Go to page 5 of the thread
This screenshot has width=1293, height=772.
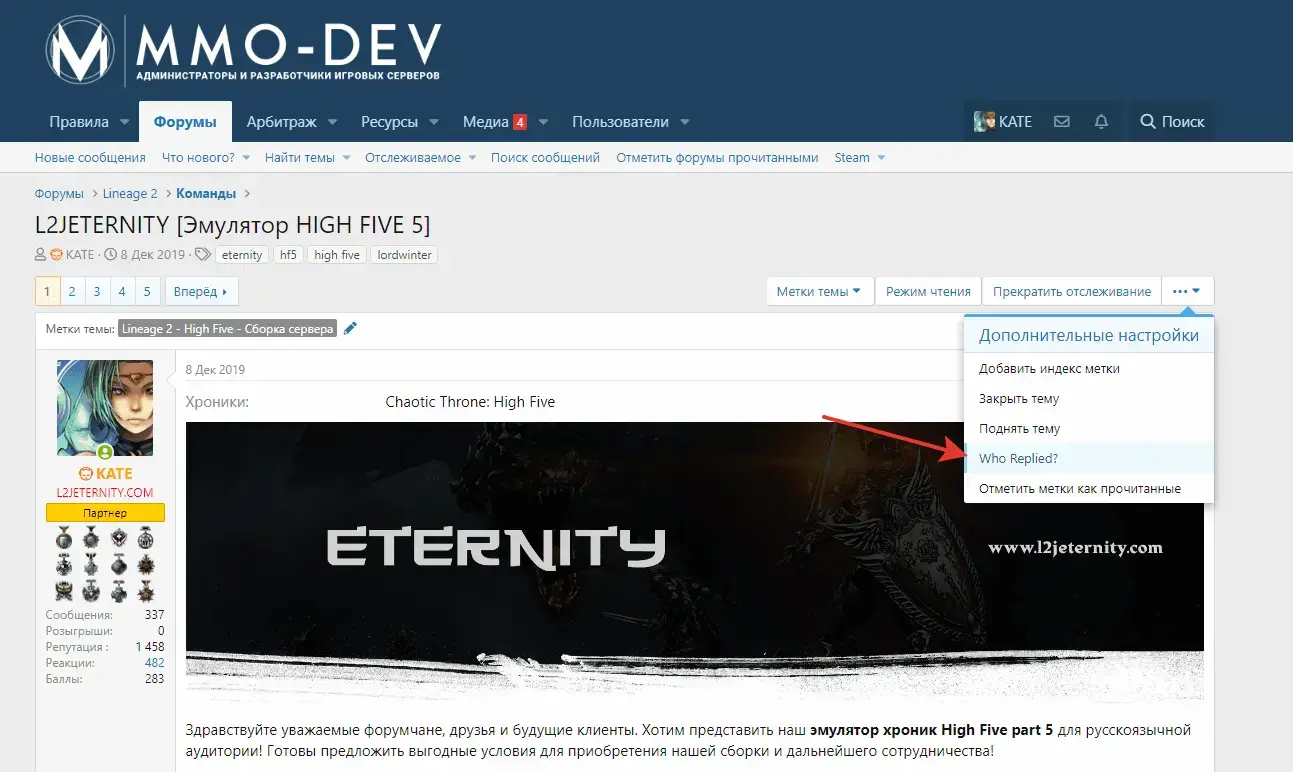(x=147, y=291)
